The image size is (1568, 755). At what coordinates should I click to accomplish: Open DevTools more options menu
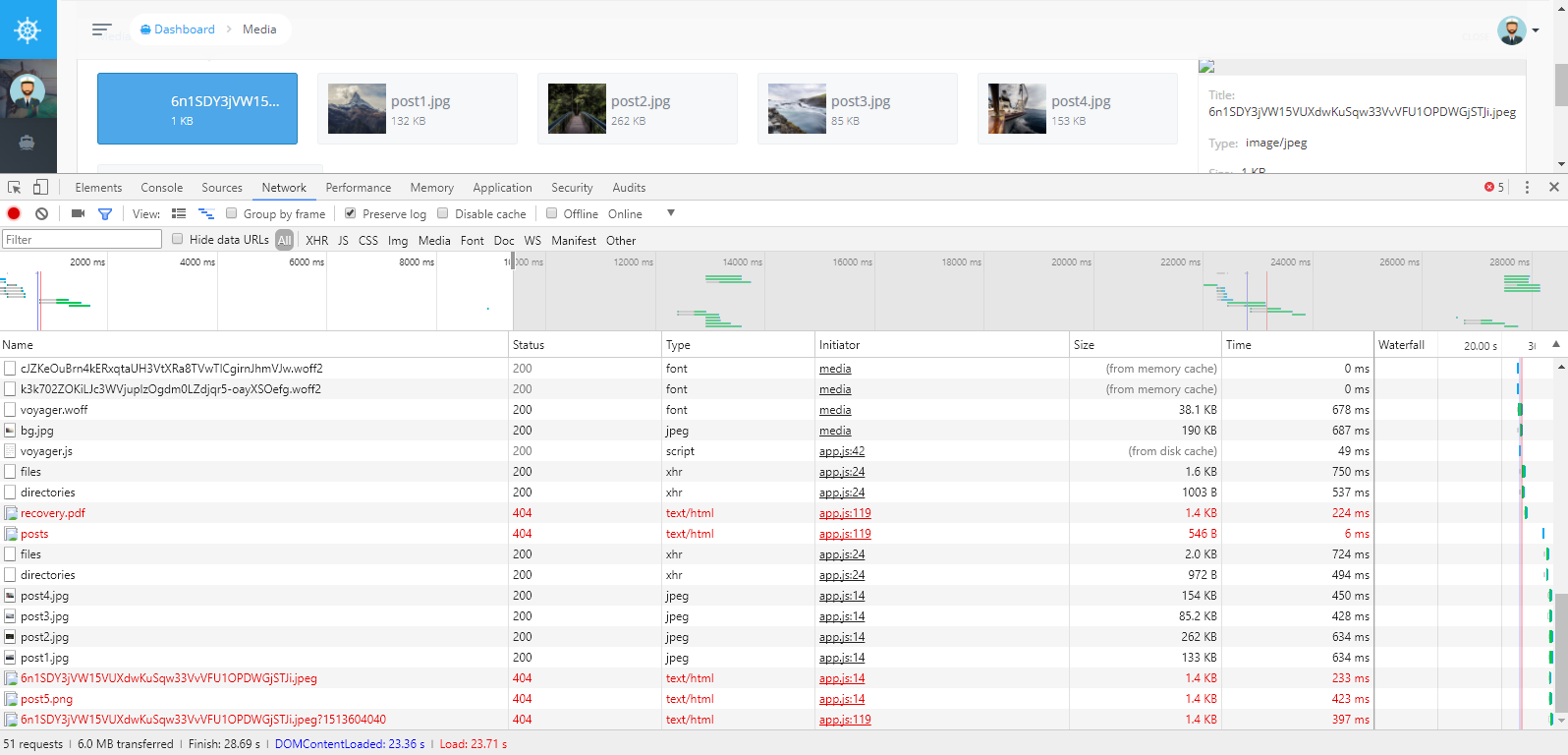[1527, 187]
